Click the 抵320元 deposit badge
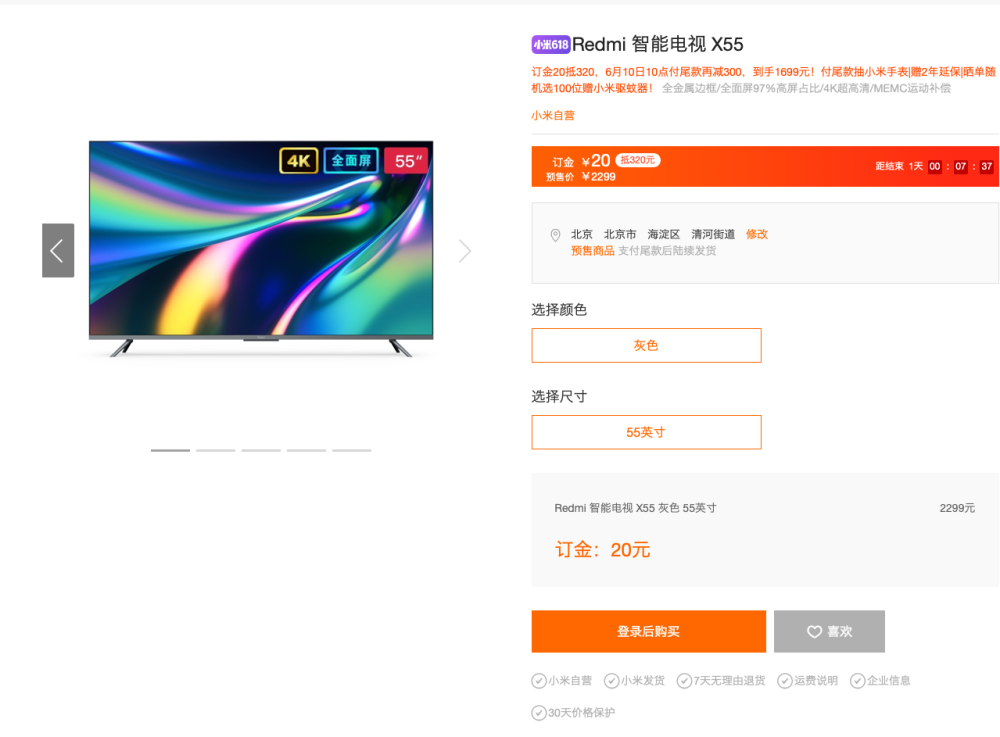The width and height of the screenshot is (1000, 737). pos(638,160)
